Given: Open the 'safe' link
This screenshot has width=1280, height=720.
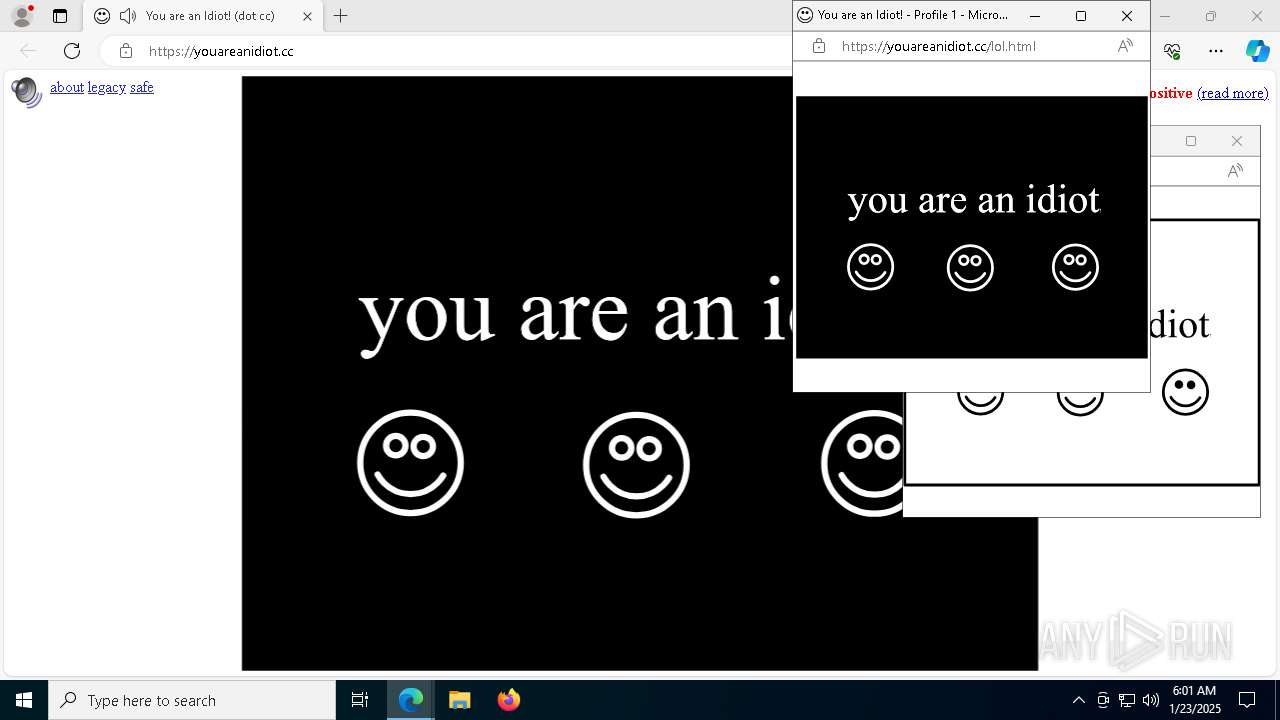Looking at the screenshot, I should [x=142, y=87].
